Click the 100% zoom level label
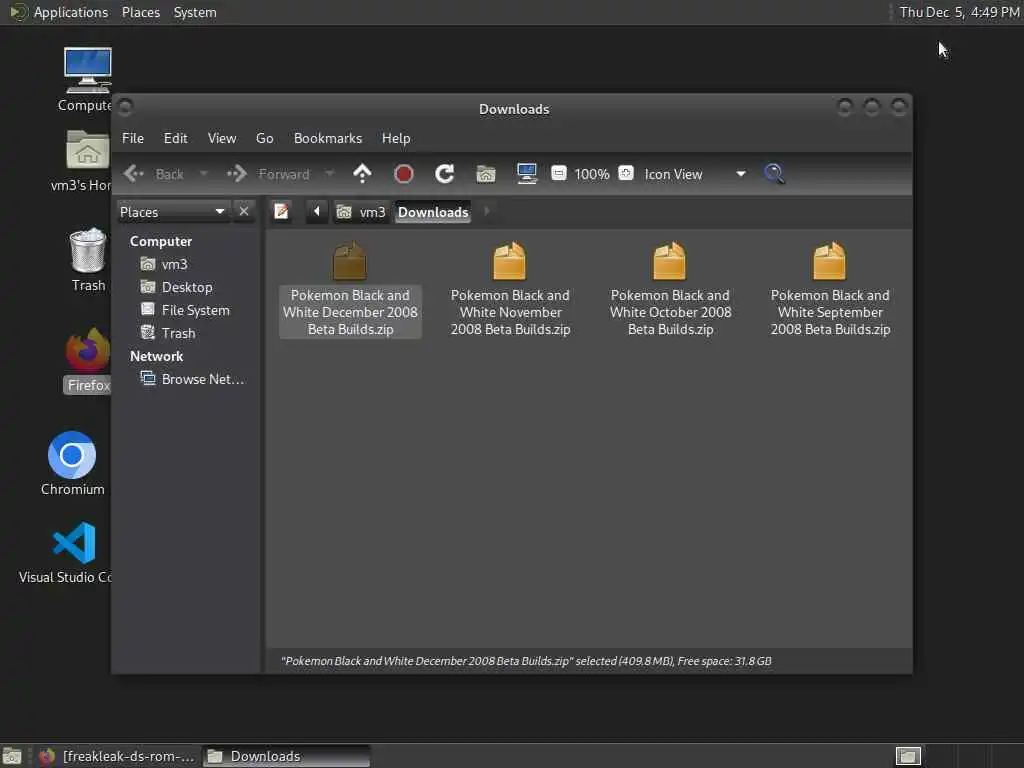Screen dimensions: 1024x768 (592, 174)
